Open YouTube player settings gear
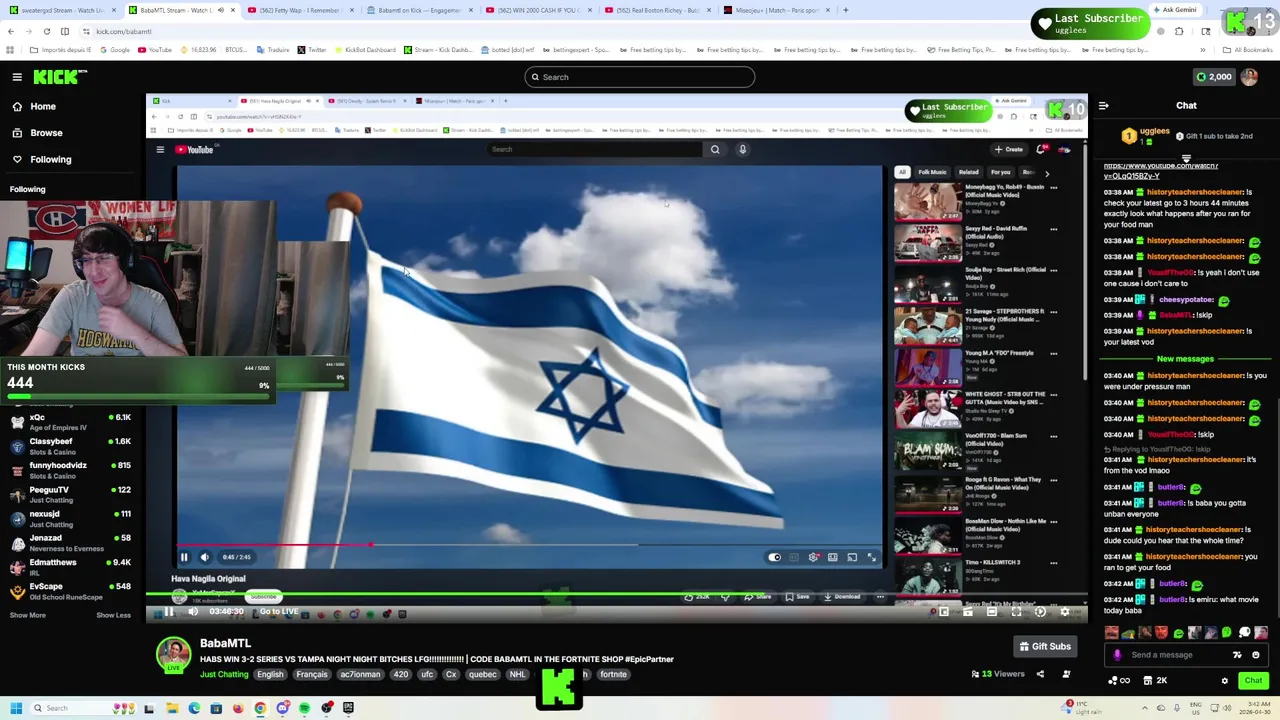 pyautogui.click(x=814, y=557)
